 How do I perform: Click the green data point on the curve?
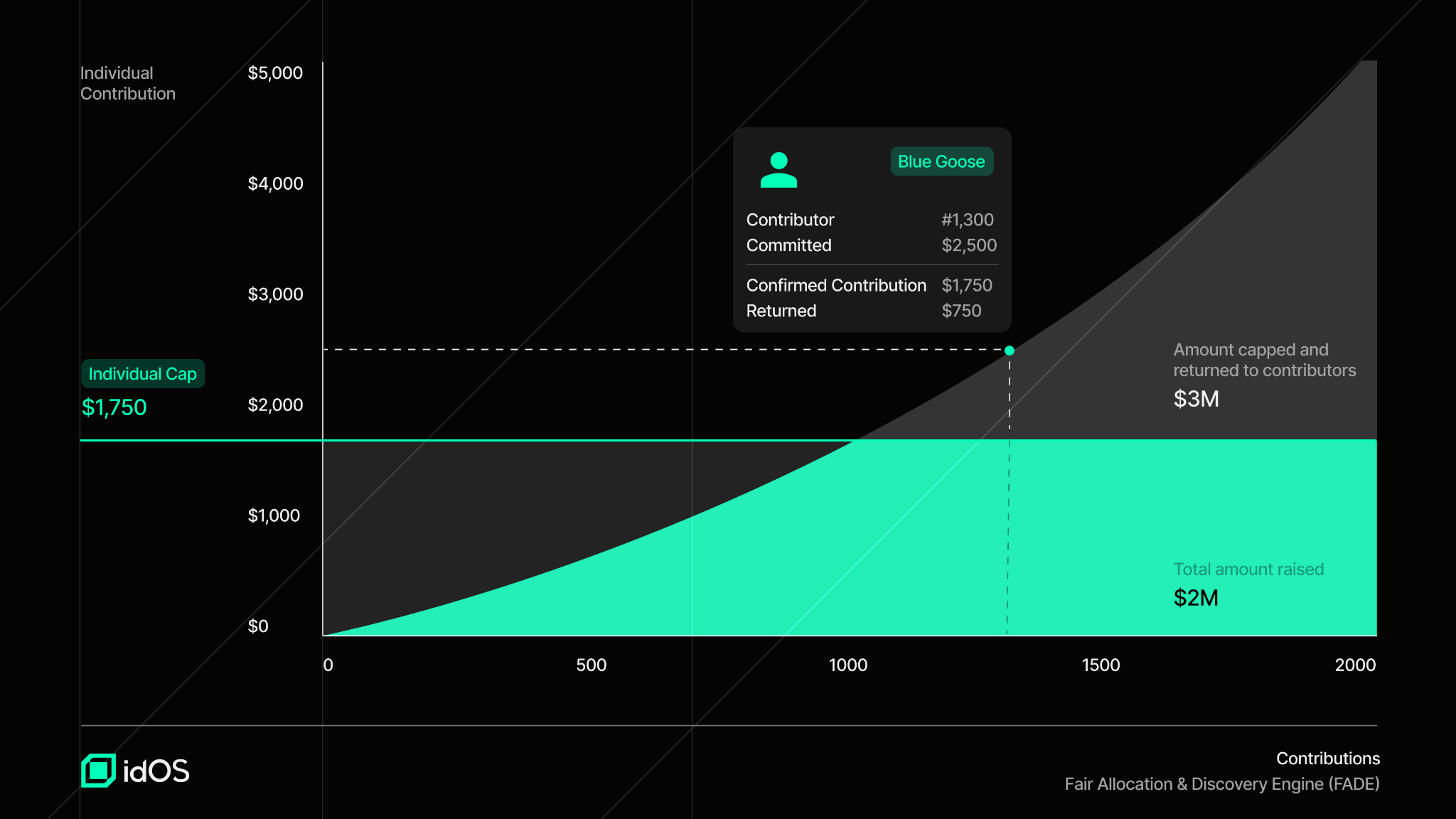tap(1010, 350)
